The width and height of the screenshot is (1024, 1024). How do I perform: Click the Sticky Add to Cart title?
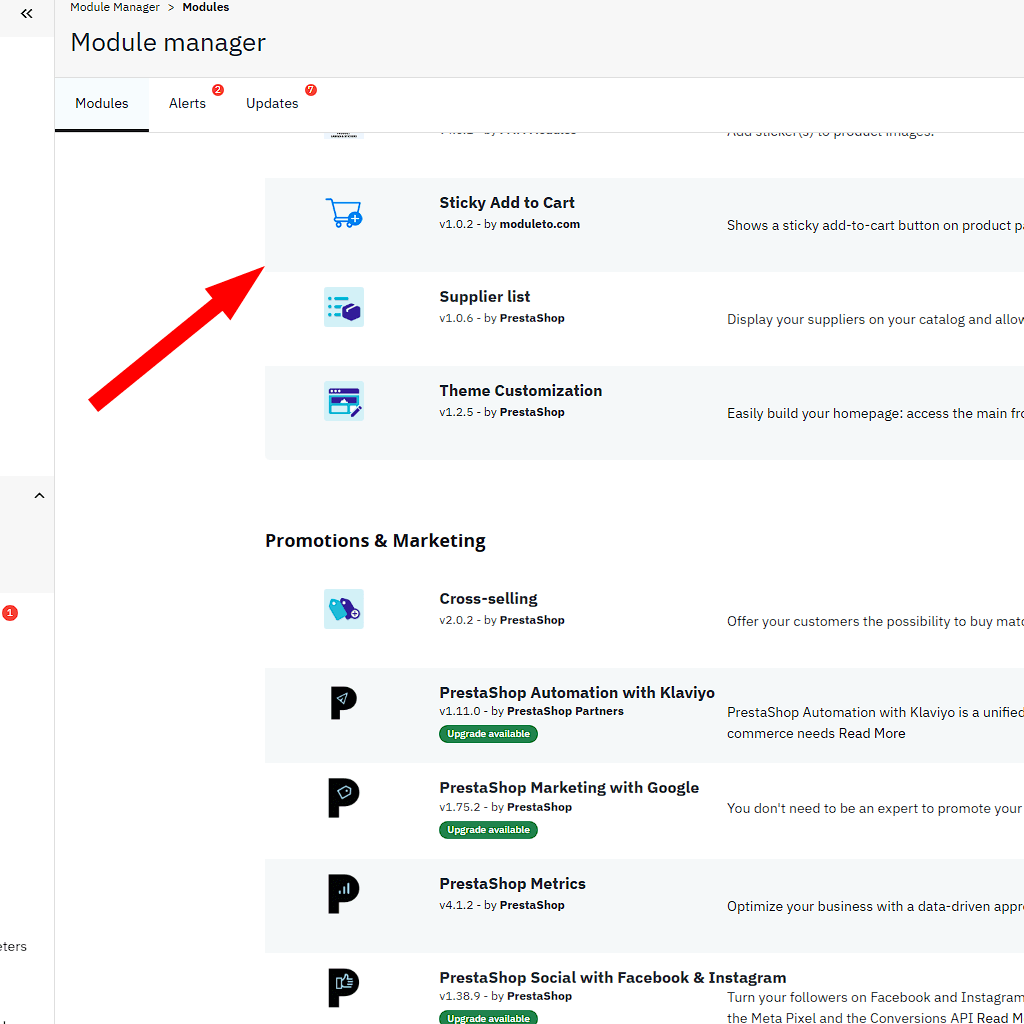pos(507,203)
